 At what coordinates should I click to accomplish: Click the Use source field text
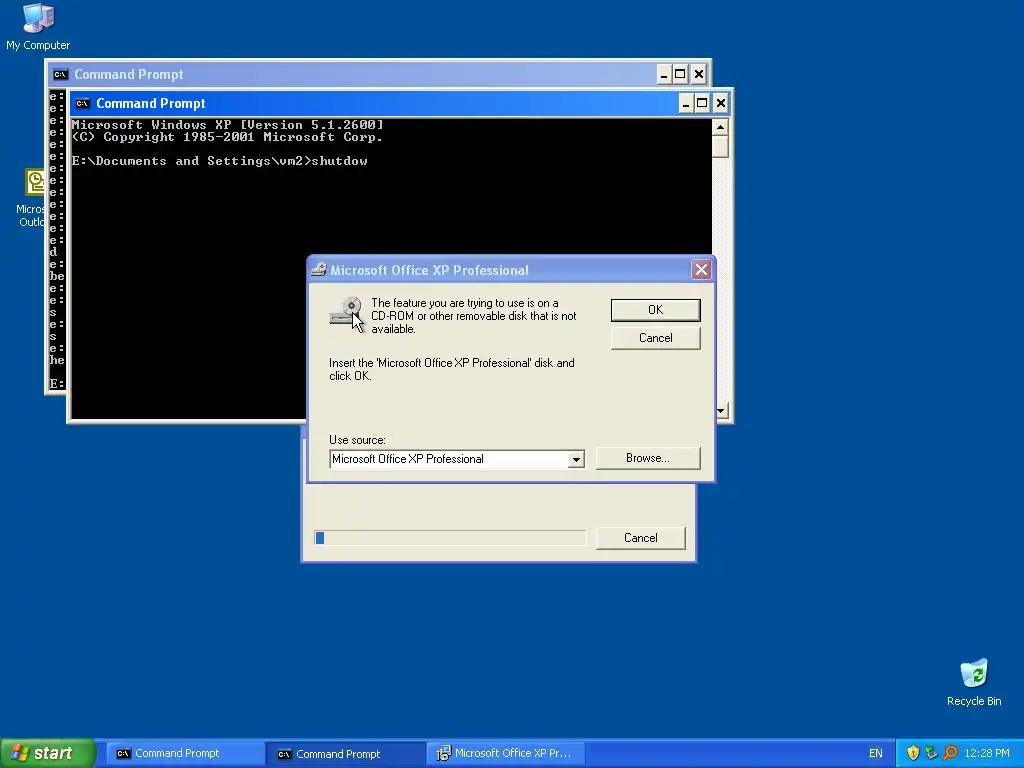449,459
